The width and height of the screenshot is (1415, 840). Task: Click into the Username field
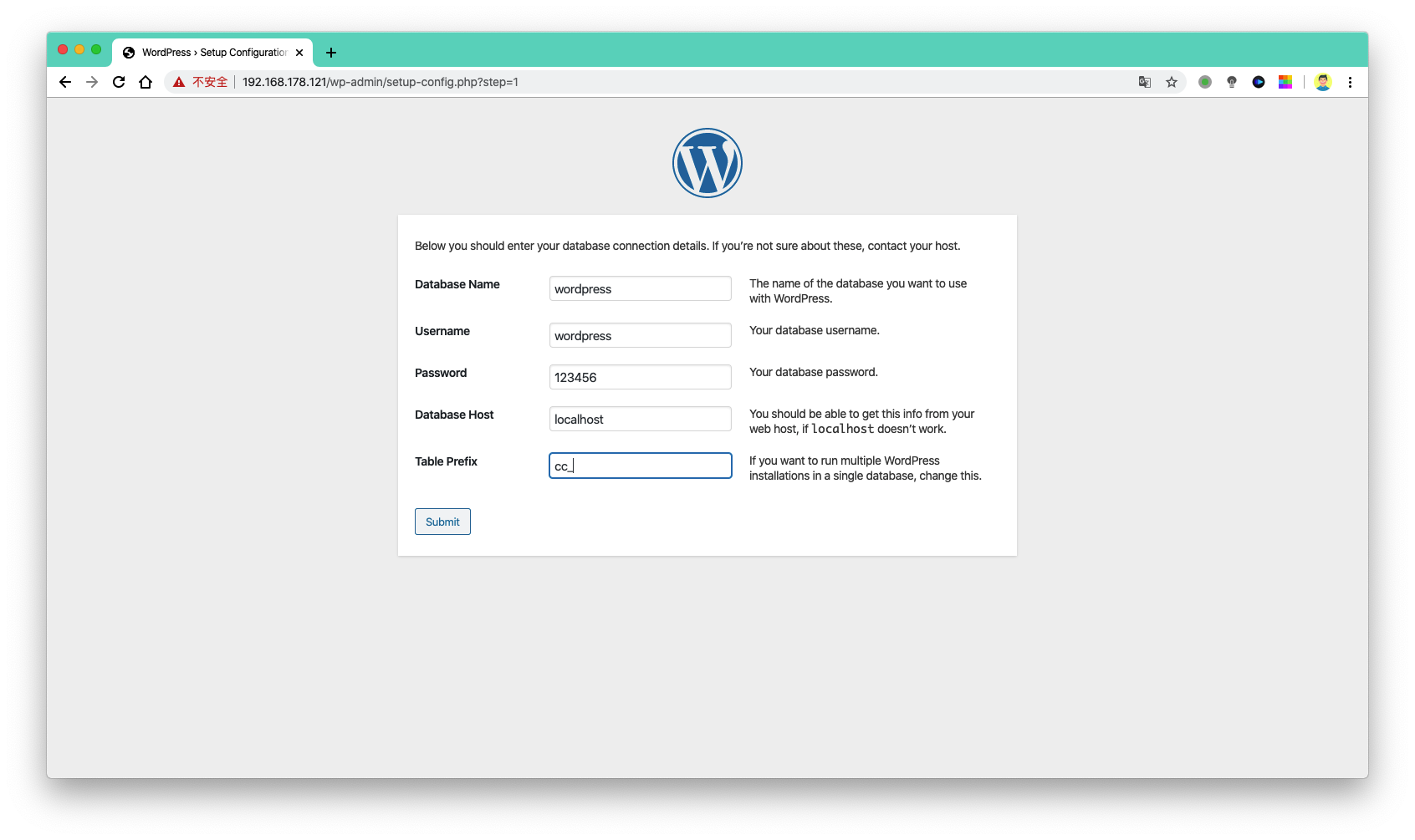641,335
